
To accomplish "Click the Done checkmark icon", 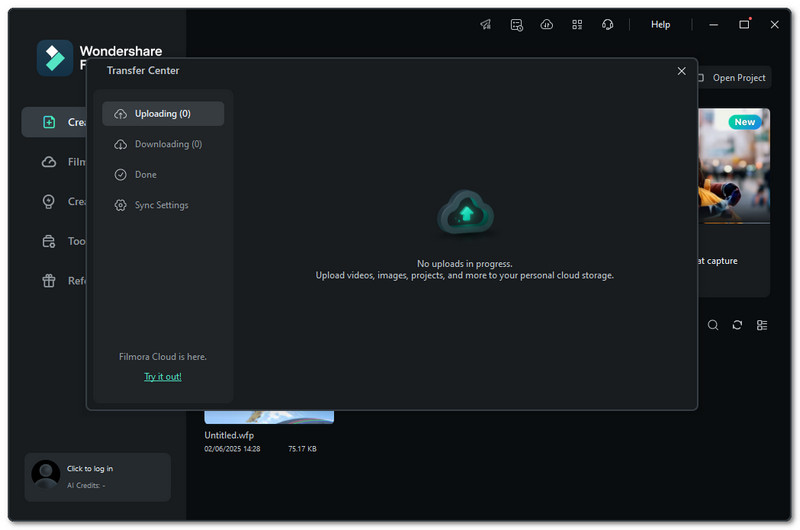I will coord(120,175).
